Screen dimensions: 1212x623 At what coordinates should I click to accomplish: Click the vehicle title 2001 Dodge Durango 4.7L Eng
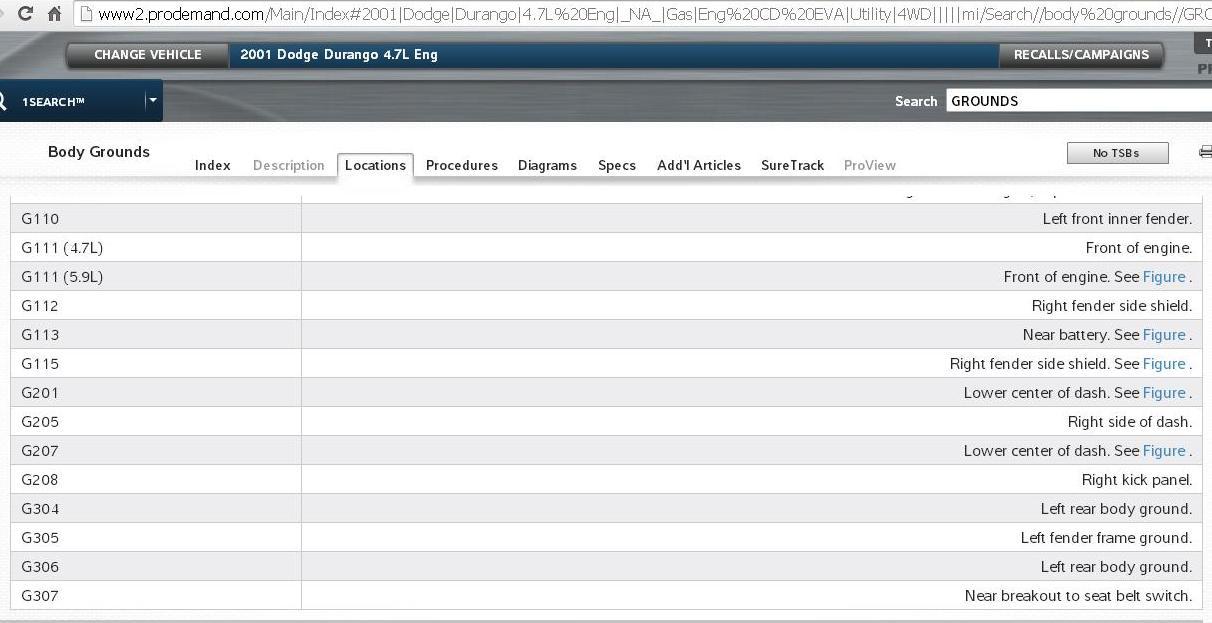click(339, 55)
